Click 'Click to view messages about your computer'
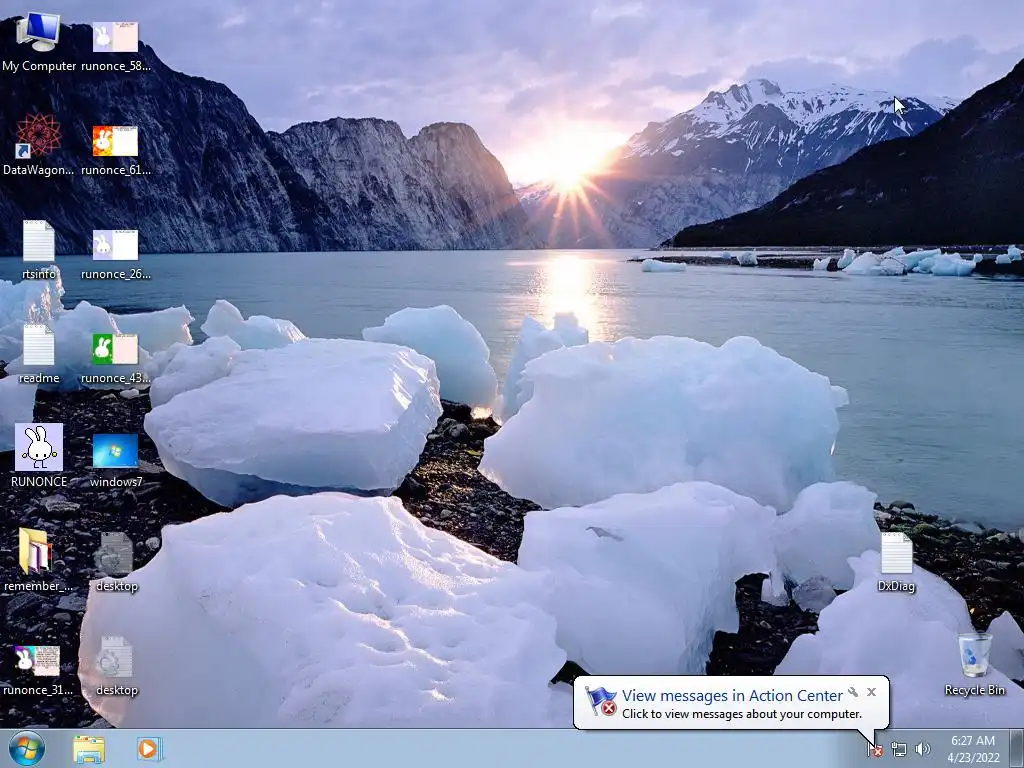This screenshot has width=1024, height=768. tap(742, 714)
